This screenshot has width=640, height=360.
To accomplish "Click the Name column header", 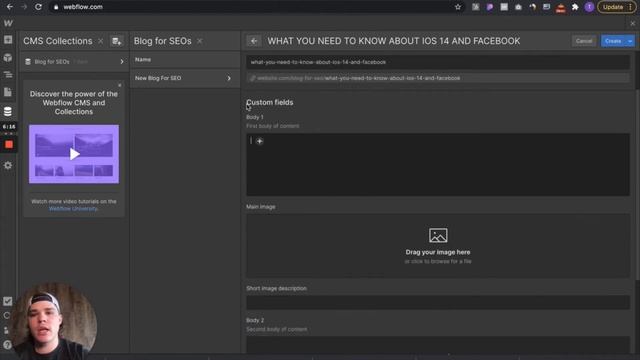I will coord(143,60).
